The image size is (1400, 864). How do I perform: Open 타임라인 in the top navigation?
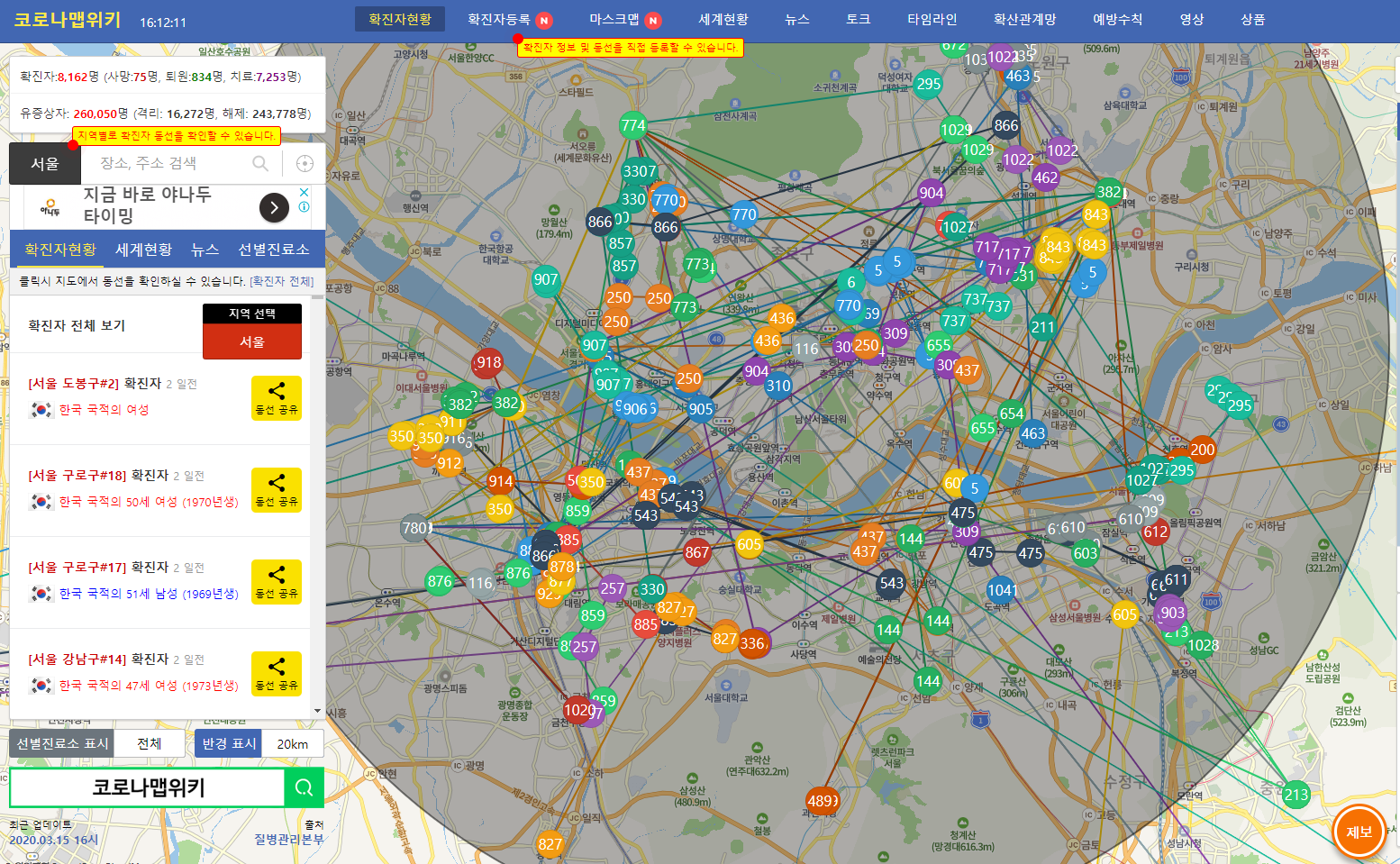(x=932, y=19)
